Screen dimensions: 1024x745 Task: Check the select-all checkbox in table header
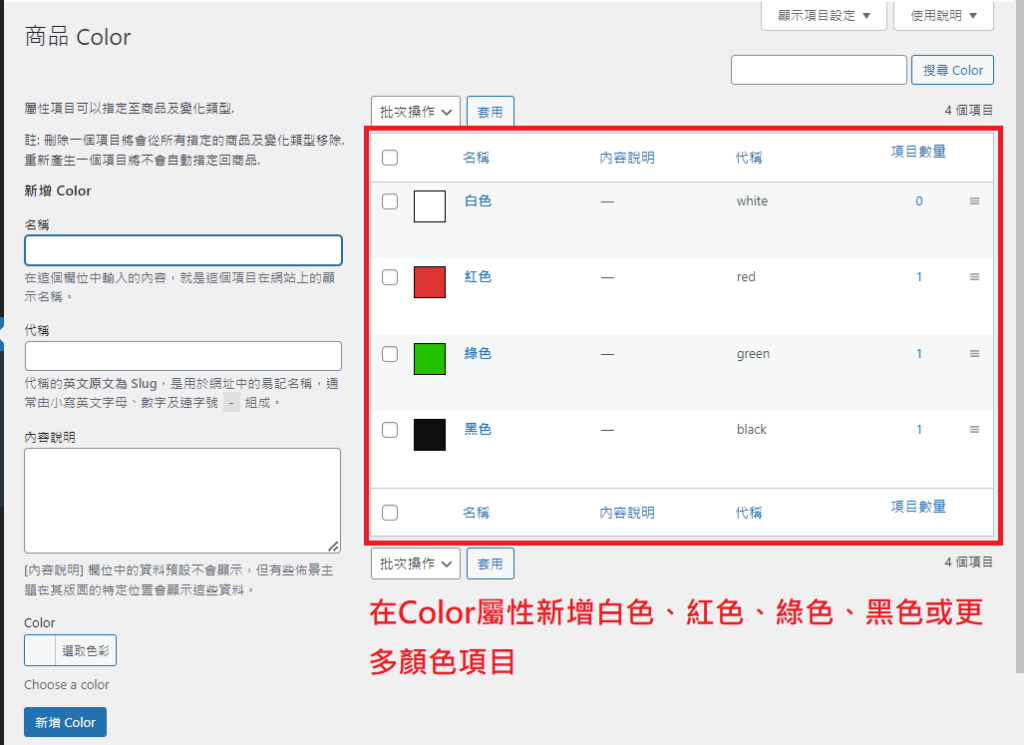click(x=390, y=157)
